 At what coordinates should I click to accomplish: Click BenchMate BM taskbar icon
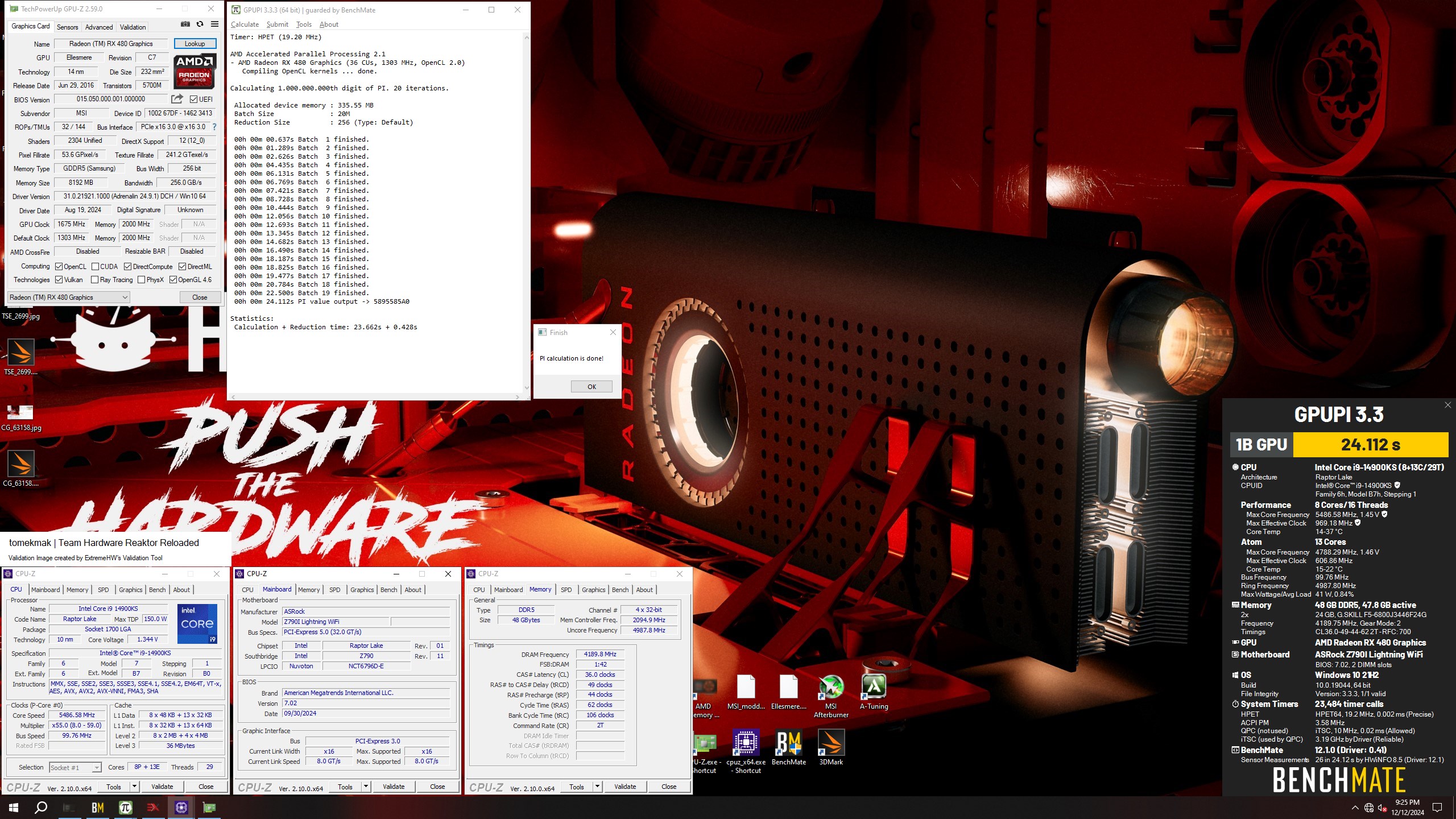(97, 808)
